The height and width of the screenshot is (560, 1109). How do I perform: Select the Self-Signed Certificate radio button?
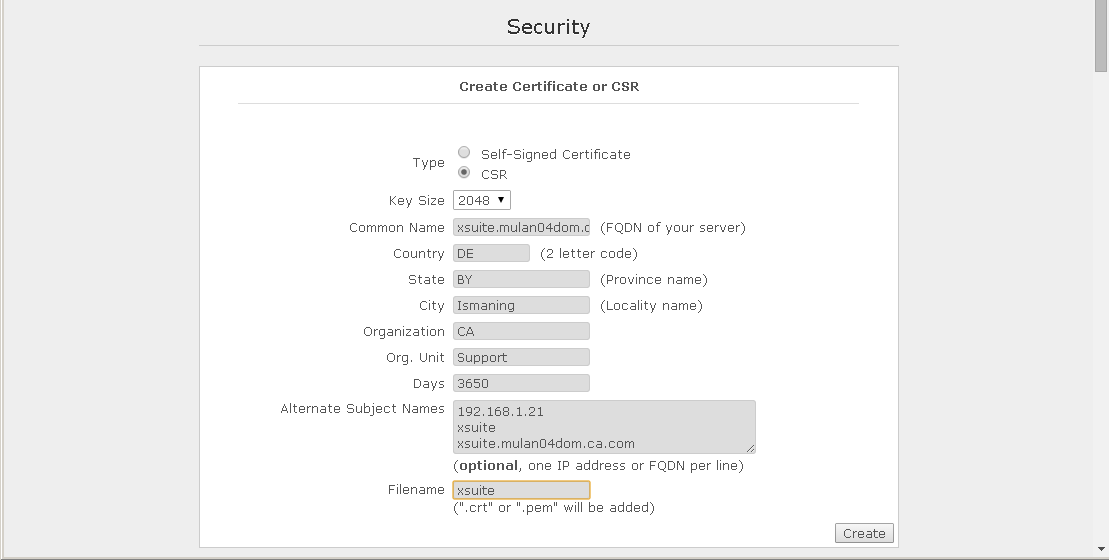click(464, 153)
